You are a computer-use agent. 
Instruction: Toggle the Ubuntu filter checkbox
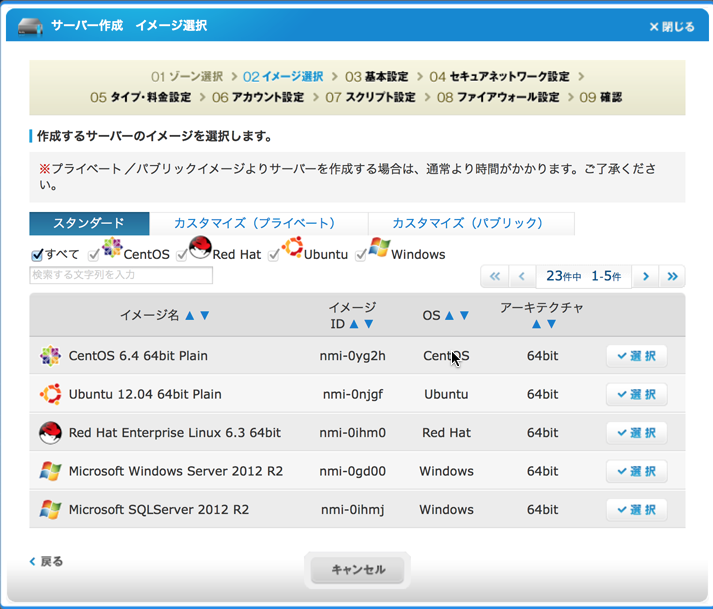tap(273, 255)
